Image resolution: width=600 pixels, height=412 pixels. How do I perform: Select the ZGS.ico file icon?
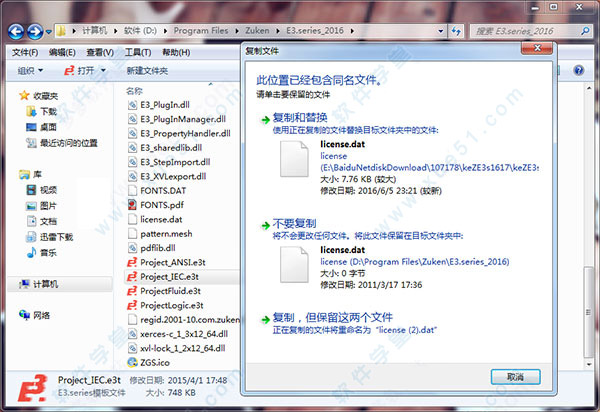point(132,362)
